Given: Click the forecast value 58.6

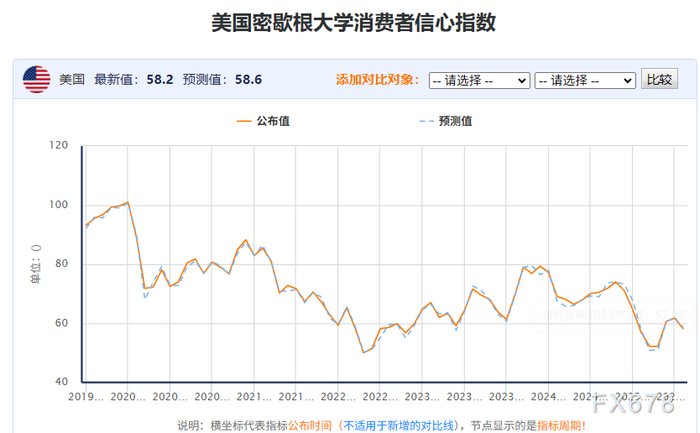Looking at the screenshot, I should click(x=248, y=79).
